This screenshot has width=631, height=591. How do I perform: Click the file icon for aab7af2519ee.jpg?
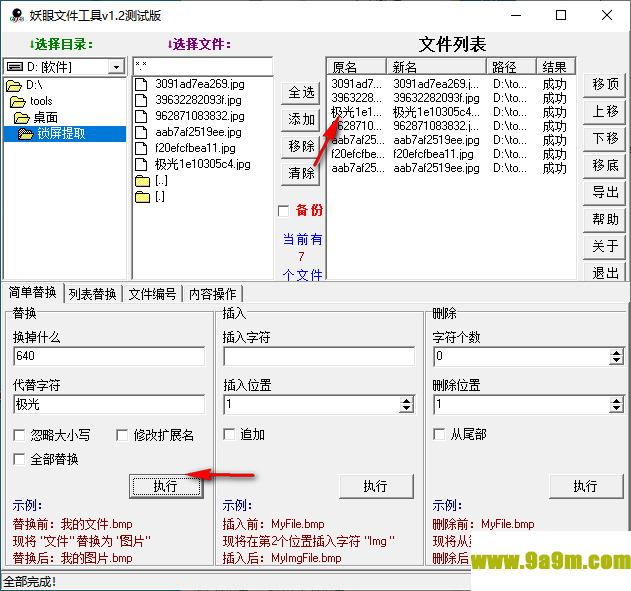pos(141,132)
